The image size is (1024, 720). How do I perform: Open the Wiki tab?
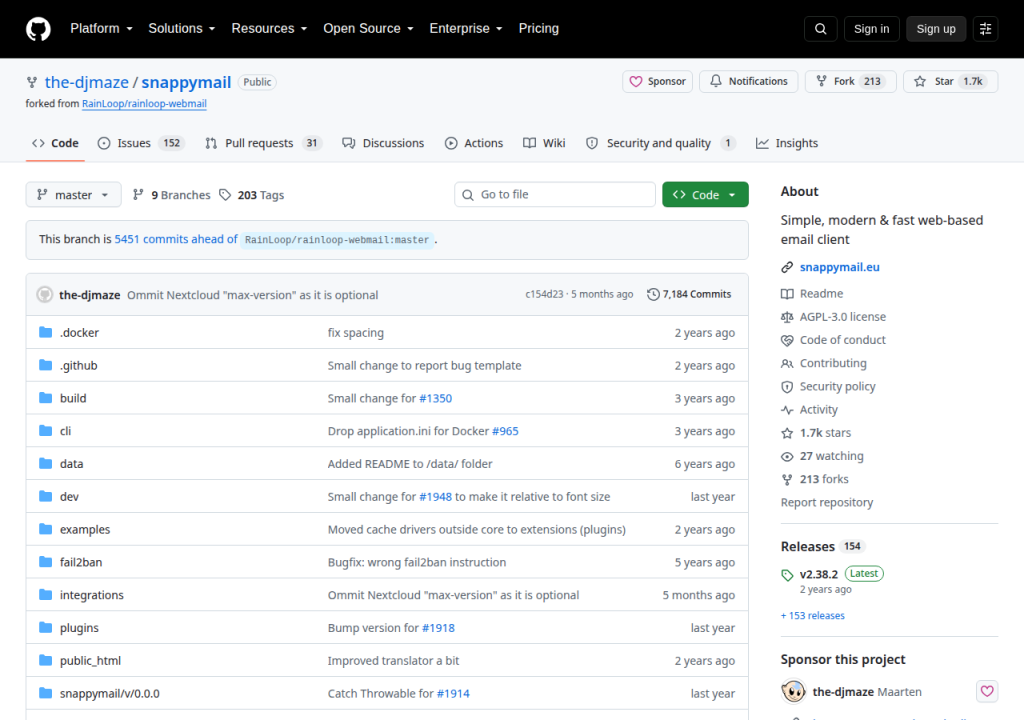click(545, 143)
